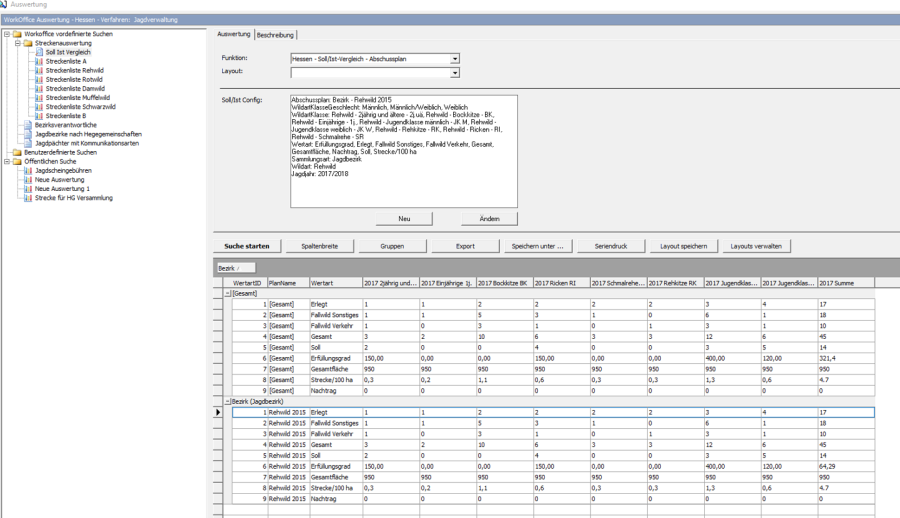
Task: Open Jagdscheingebühren chart icon in tree
Action: point(29,170)
